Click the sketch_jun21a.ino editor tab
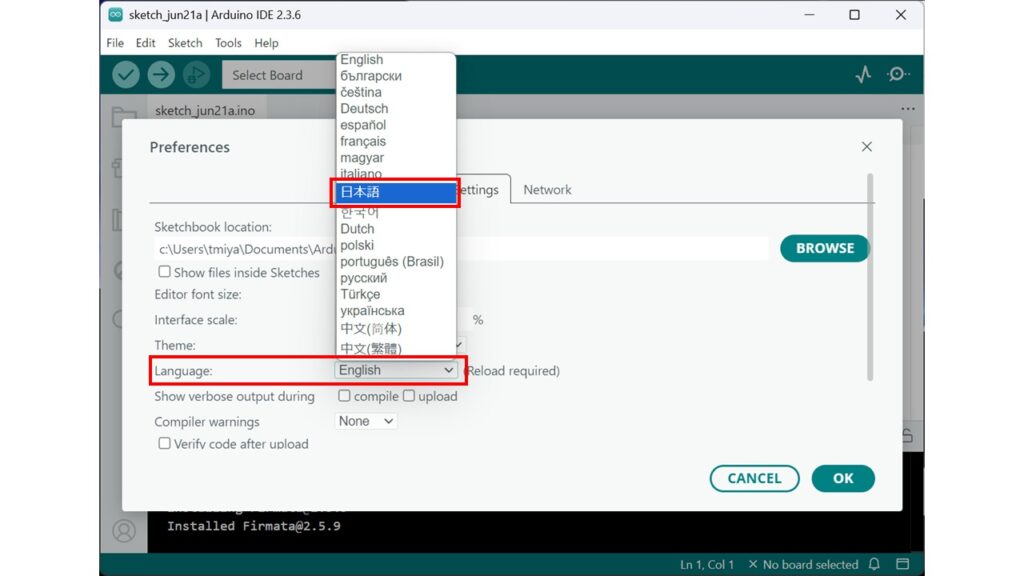This screenshot has height=576, width=1024. pos(205,110)
